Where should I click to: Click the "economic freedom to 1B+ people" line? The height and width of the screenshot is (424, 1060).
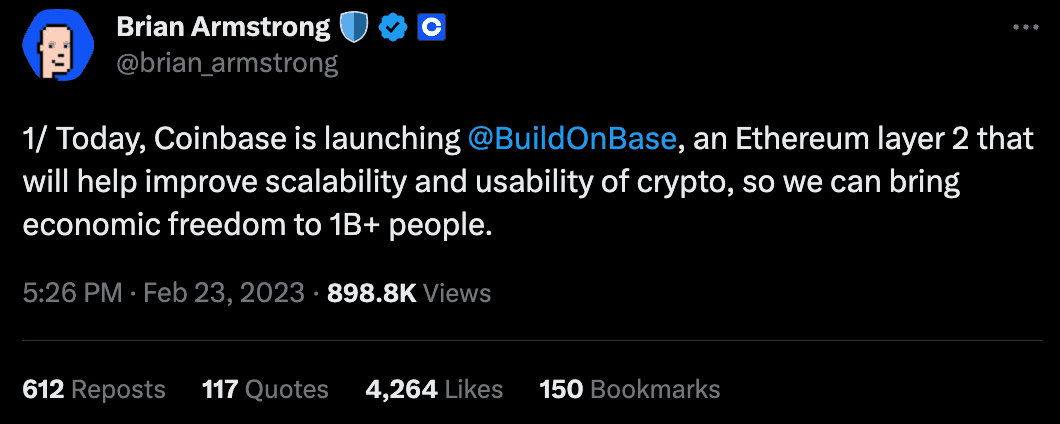pyautogui.click(x=257, y=226)
